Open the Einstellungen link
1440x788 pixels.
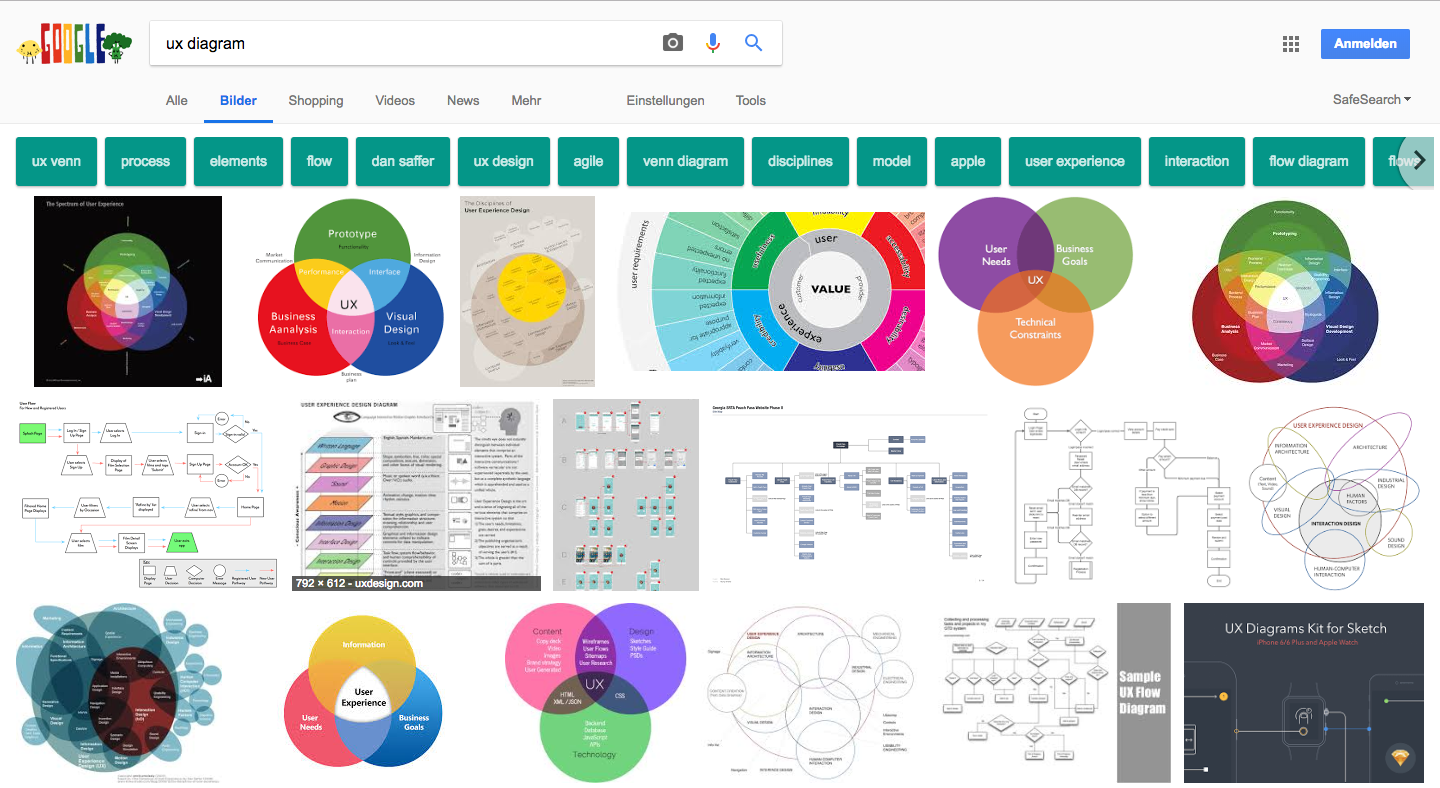click(665, 100)
